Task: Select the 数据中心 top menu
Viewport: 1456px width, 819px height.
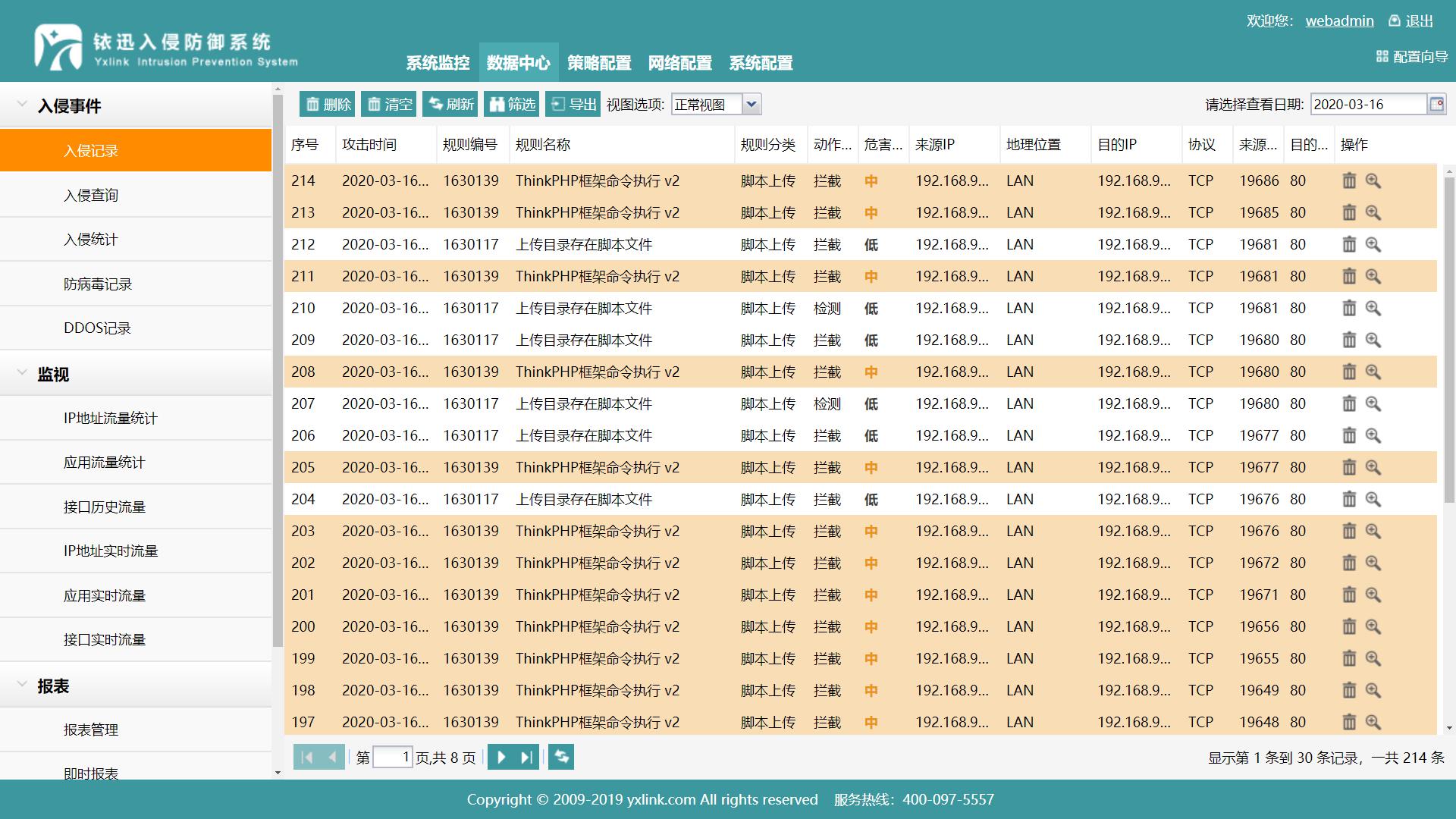Action: click(519, 63)
